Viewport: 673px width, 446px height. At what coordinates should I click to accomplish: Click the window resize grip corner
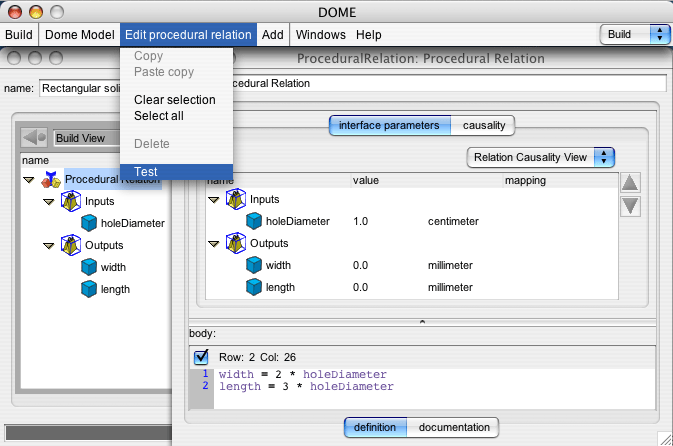tap(666, 439)
